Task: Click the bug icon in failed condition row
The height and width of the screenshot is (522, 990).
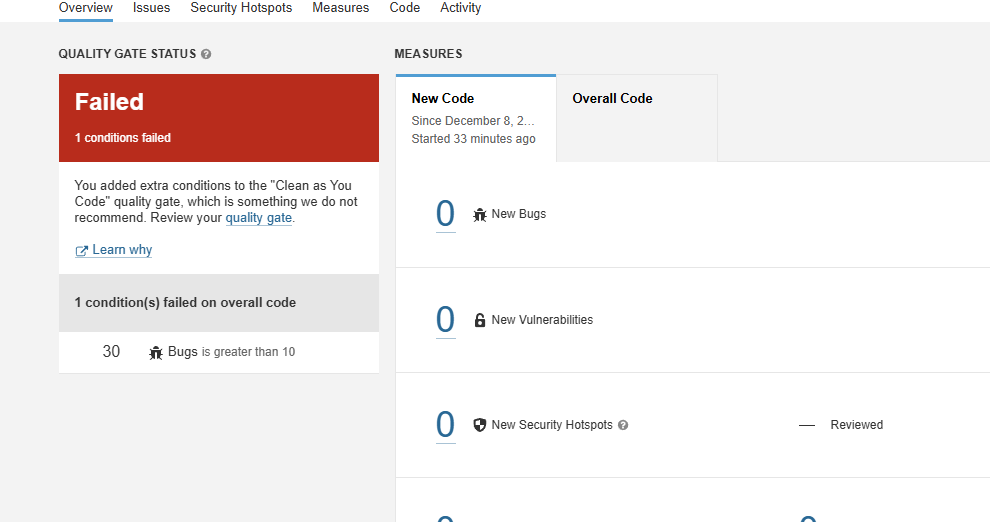Action: point(156,352)
